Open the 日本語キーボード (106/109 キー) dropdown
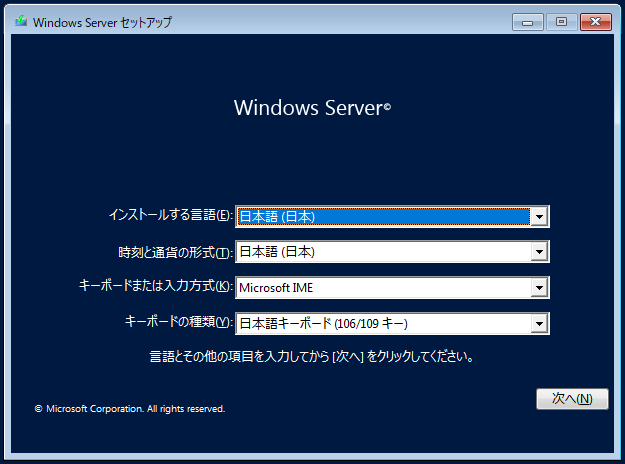The width and height of the screenshot is (625, 464). tap(392, 323)
